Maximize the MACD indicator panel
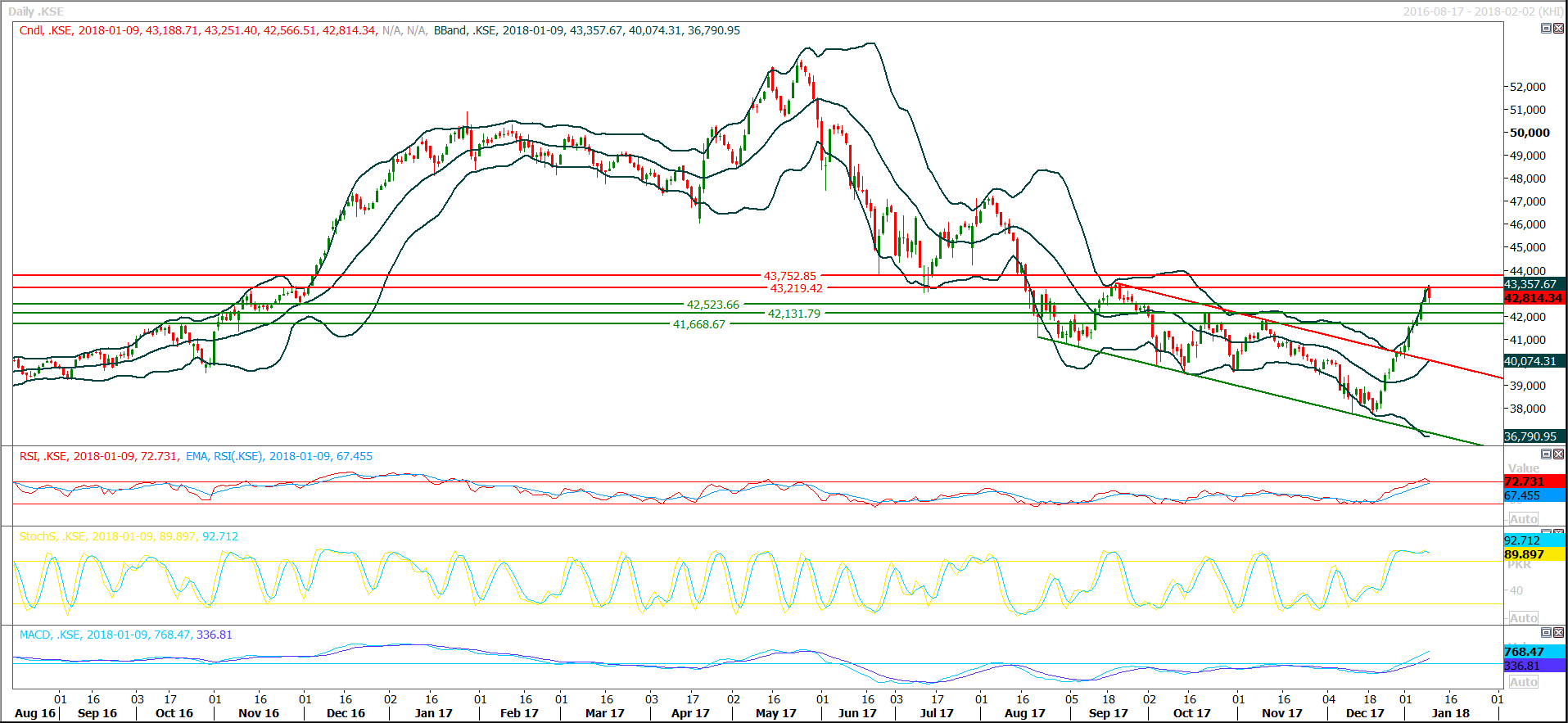This screenshot has height=723, width=1568. pyautogui.click(x=1546, y=632)
